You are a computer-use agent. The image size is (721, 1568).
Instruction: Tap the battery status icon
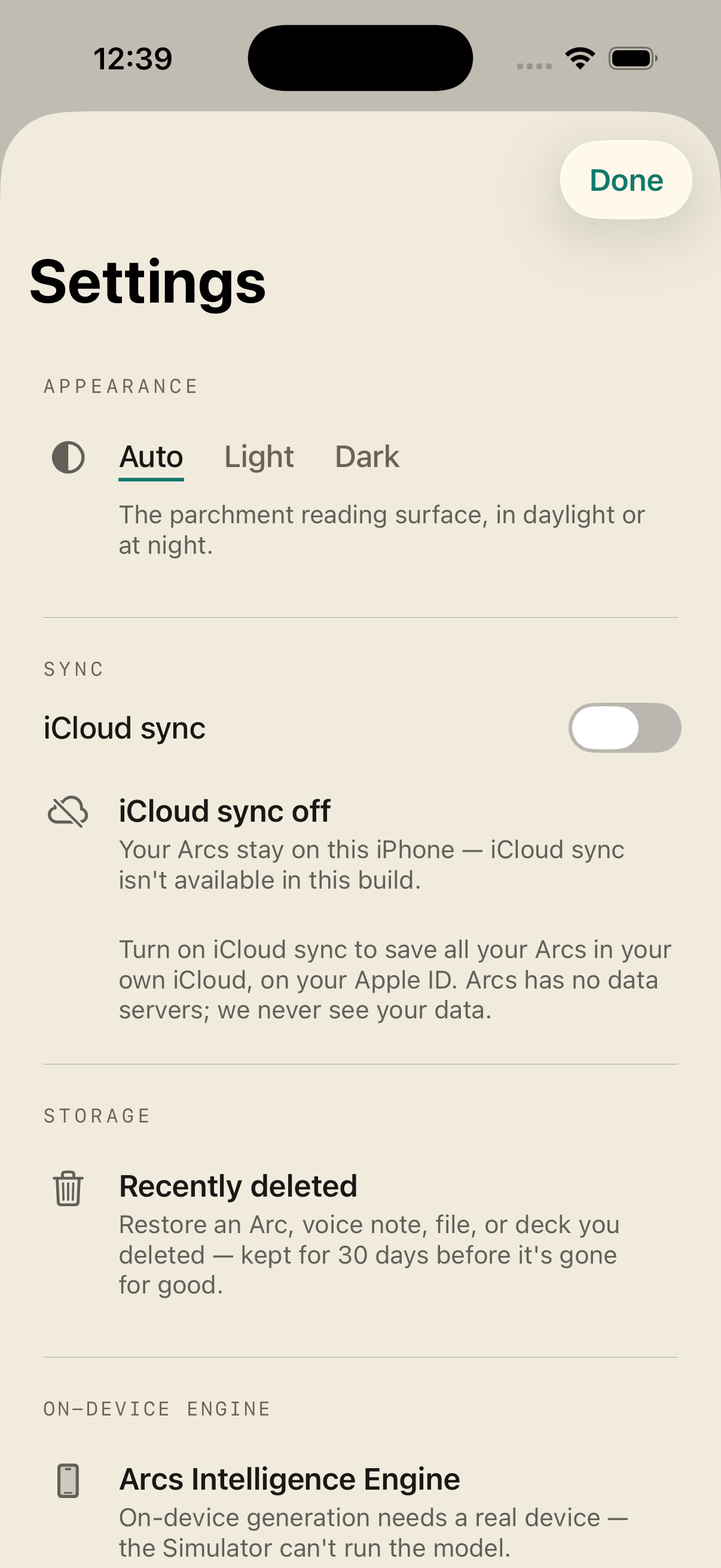pos(633,59)
